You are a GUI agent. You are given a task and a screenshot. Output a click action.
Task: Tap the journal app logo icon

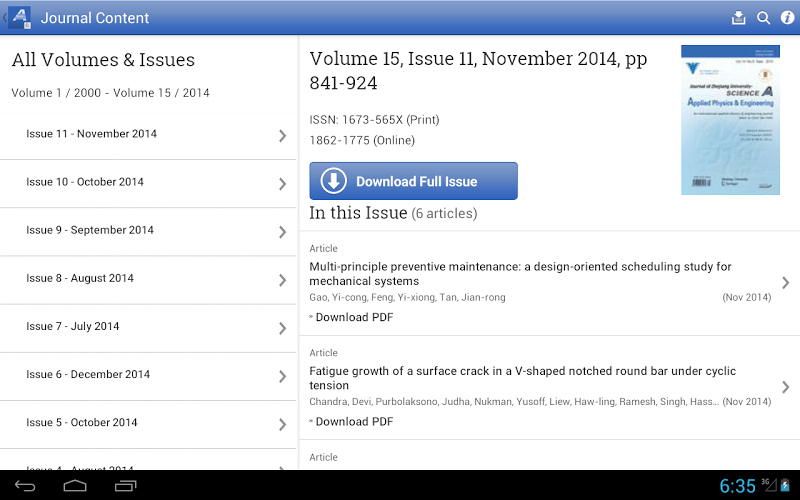[x=20, y=18]
